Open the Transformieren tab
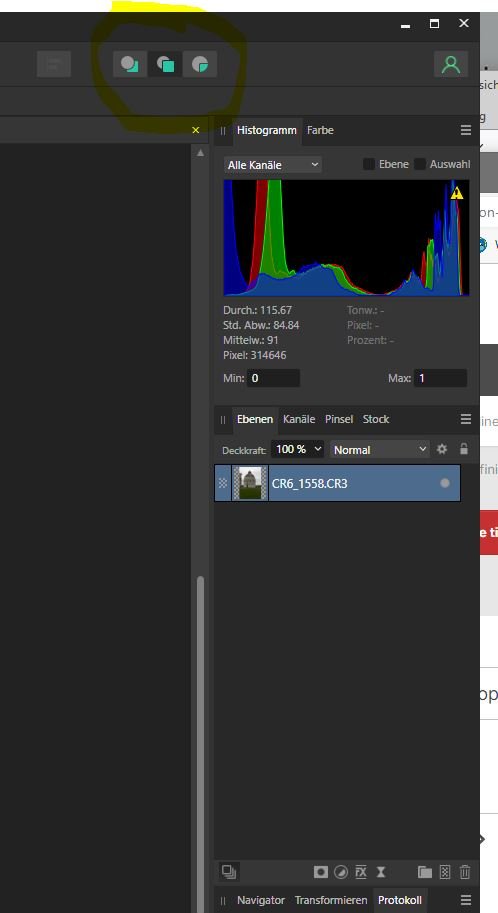The height and width of the screenshot is (913, 498). tap(331, 900)
